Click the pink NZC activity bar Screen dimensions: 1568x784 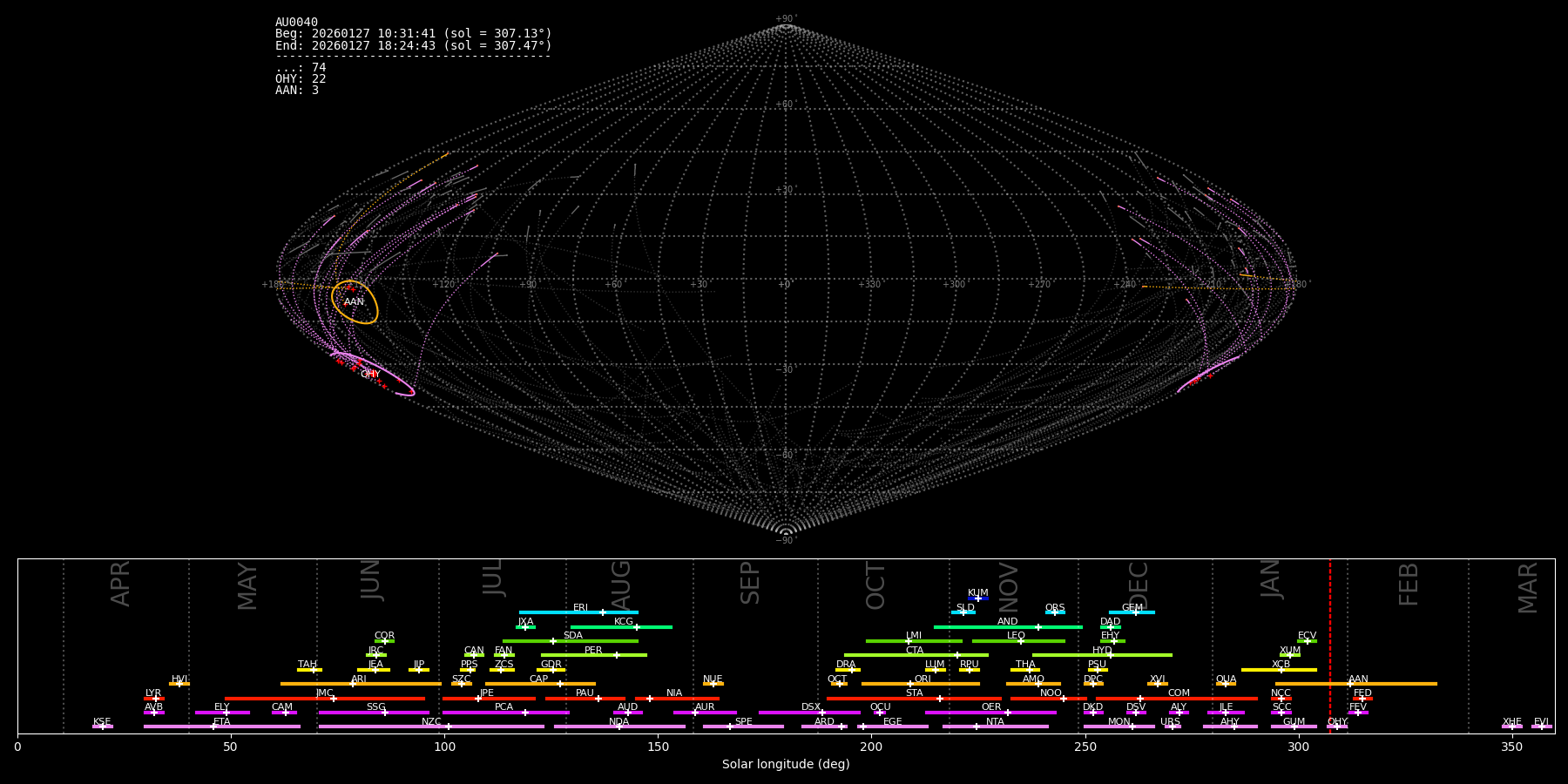coord(431,727)
